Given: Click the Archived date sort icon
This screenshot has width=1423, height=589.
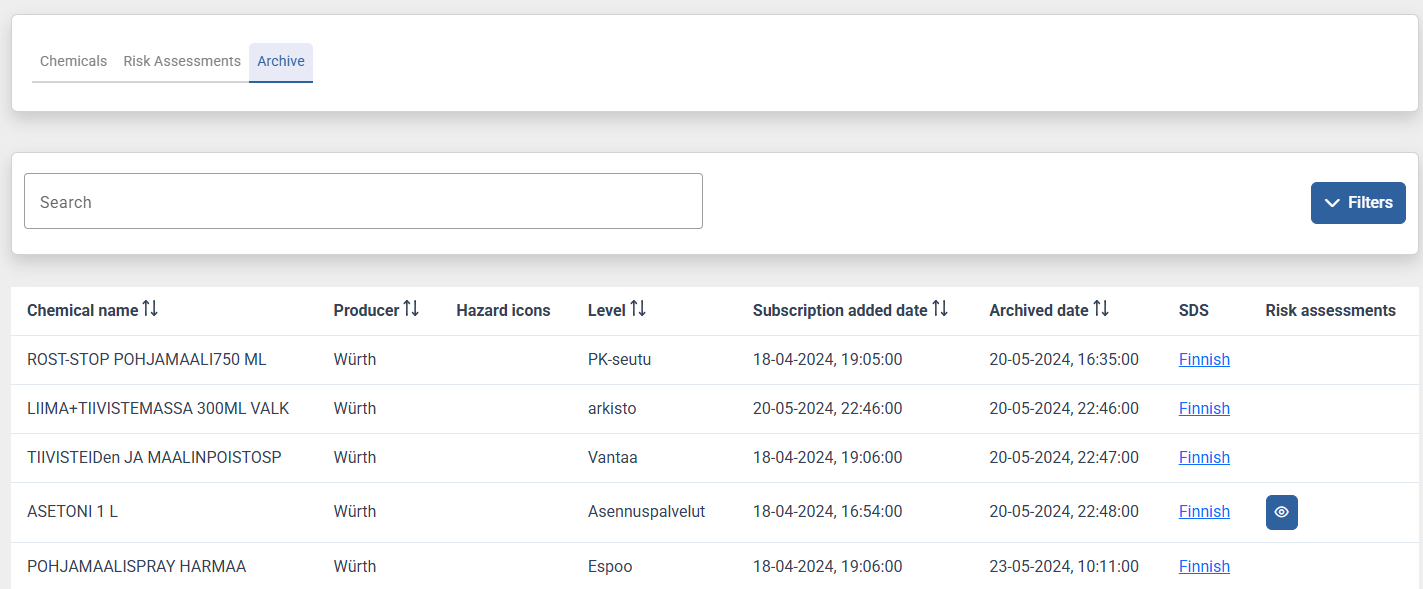Looking at the screenshot, I should (x=1101, y=309).
